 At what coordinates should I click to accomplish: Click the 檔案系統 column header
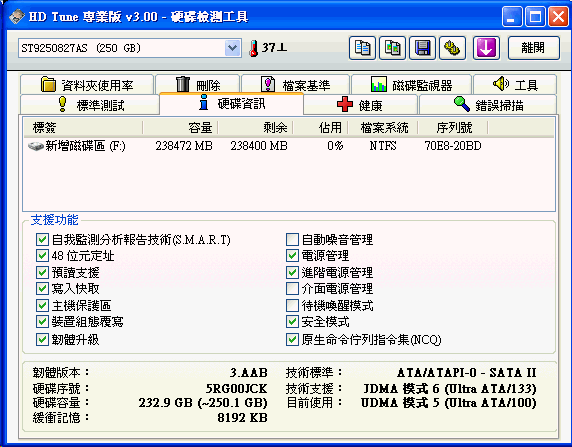[x=383, y=128]
